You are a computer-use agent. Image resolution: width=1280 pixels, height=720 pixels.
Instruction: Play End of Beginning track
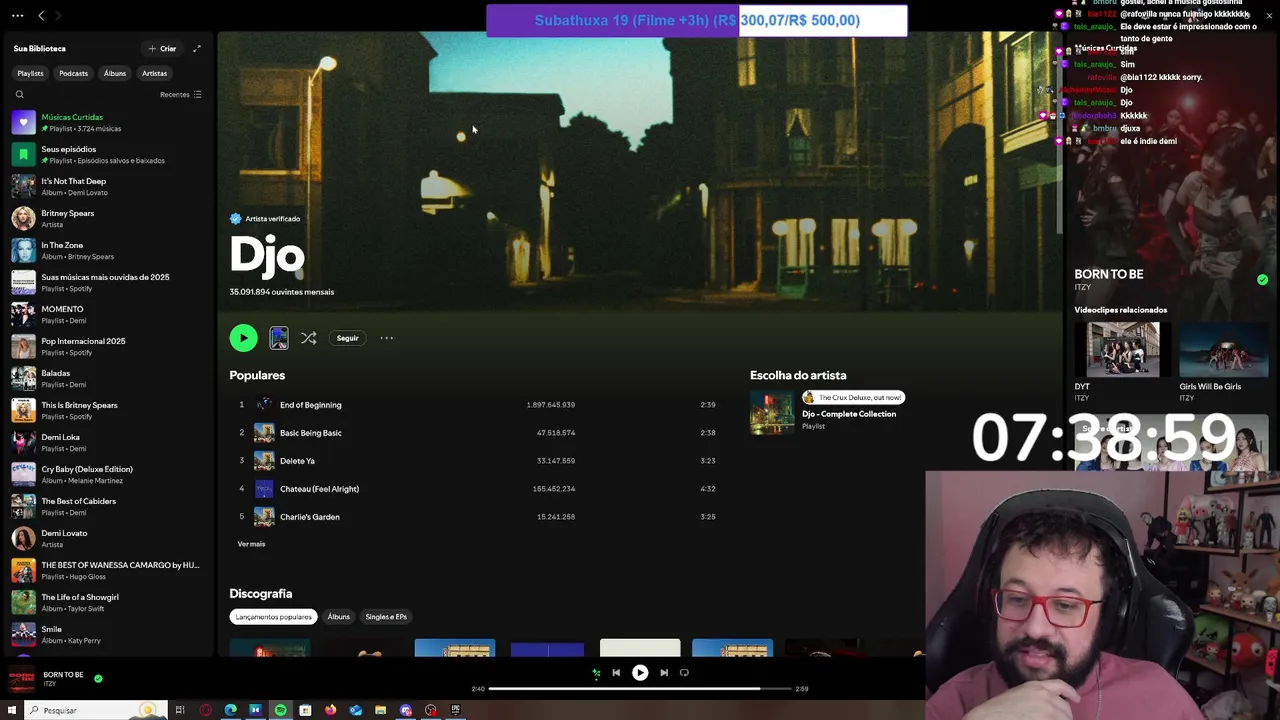pyautogui.click(x=476, y=405)
